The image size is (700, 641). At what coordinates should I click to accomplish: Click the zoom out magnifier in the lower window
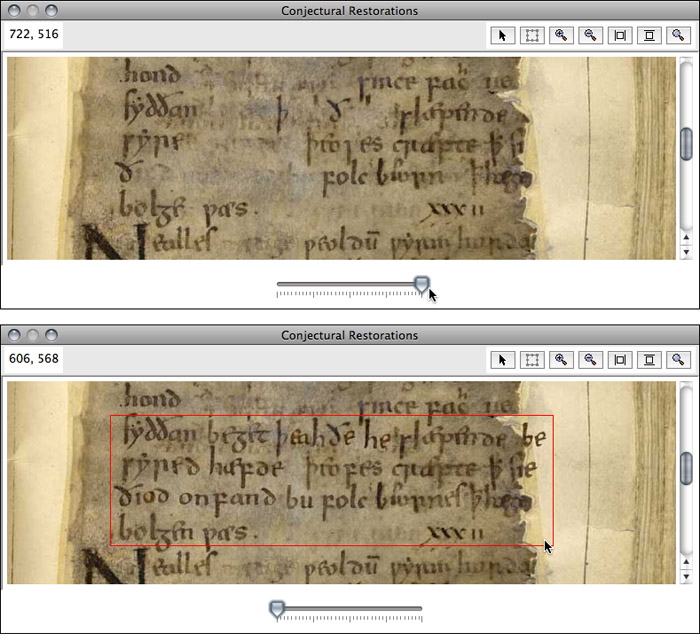(591, 360)
